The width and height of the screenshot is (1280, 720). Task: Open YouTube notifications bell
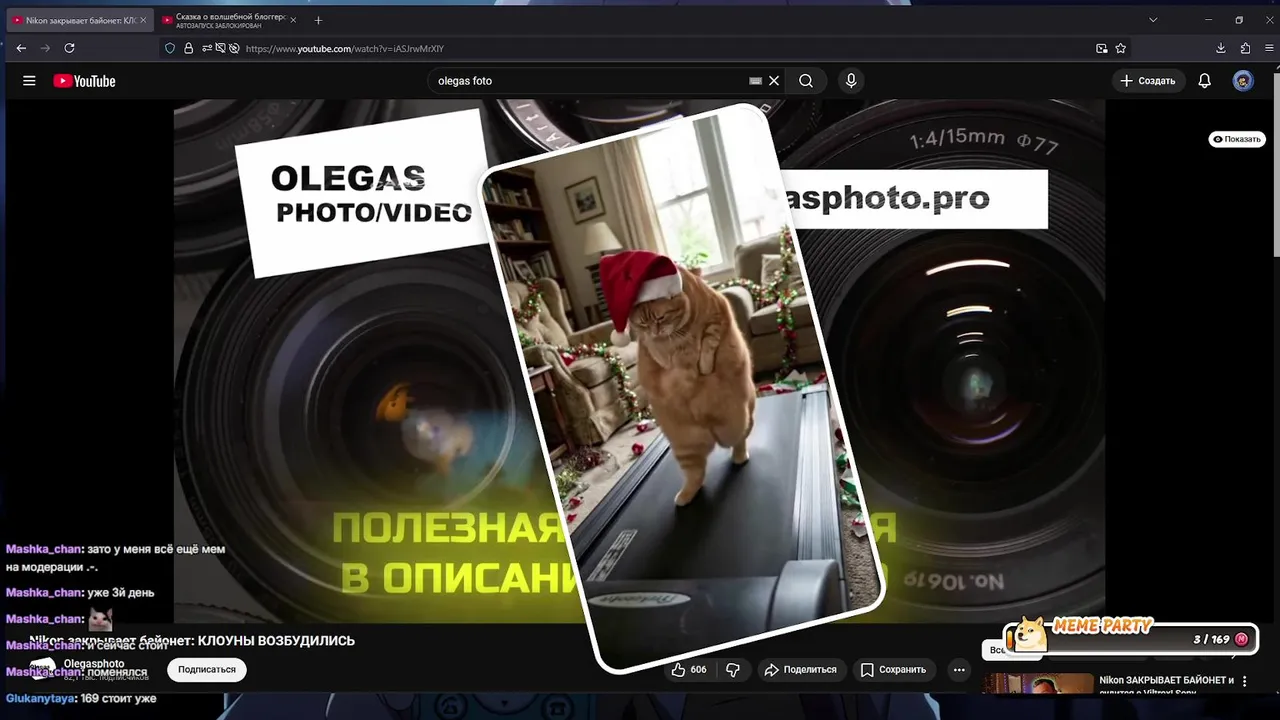[x=1205, y=81]
